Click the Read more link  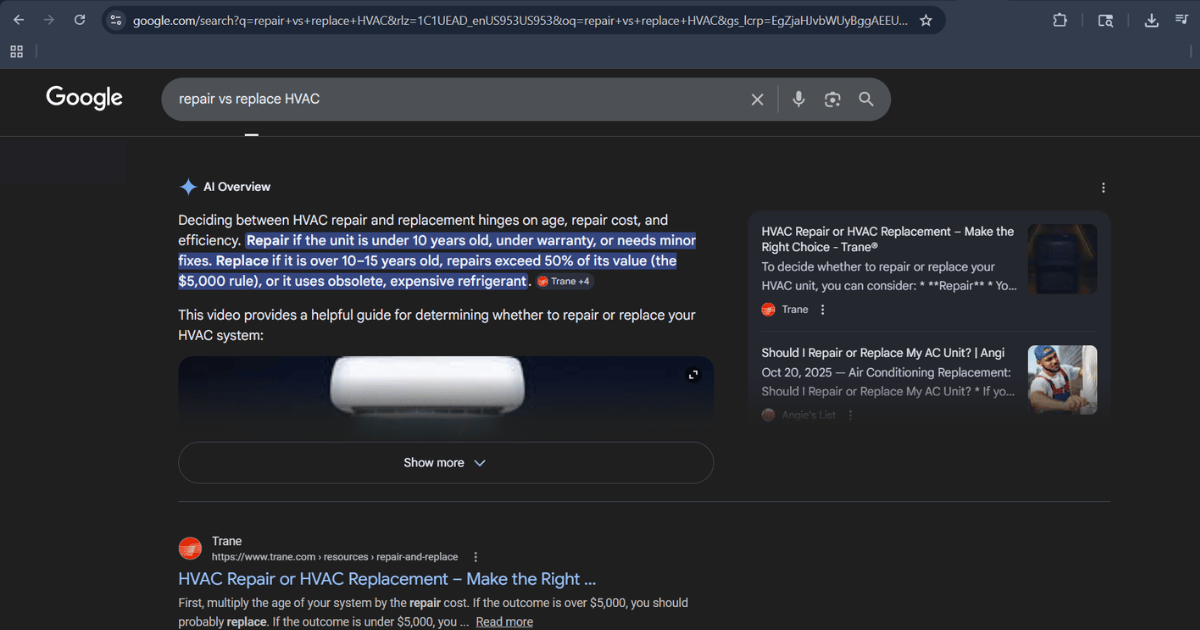504,622
